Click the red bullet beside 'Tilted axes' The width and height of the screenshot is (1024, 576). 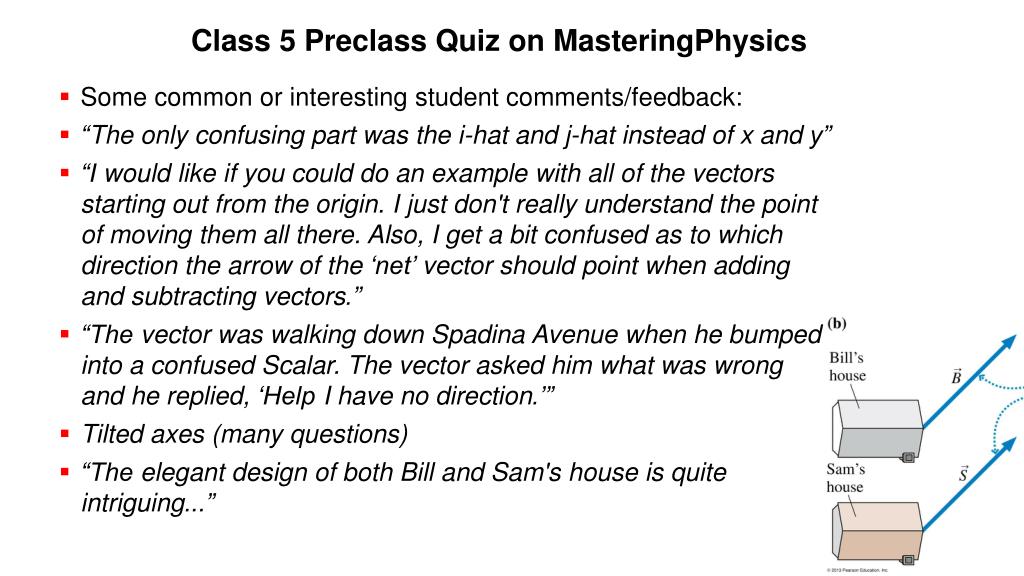point(64,433)
